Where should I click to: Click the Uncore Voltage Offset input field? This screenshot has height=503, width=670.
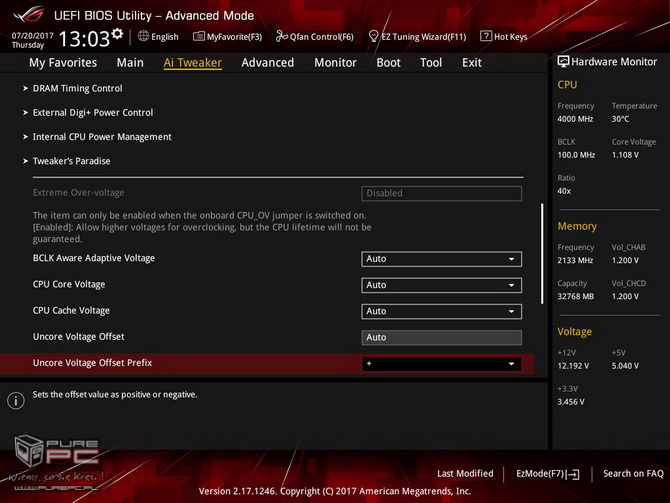(441, 338)
